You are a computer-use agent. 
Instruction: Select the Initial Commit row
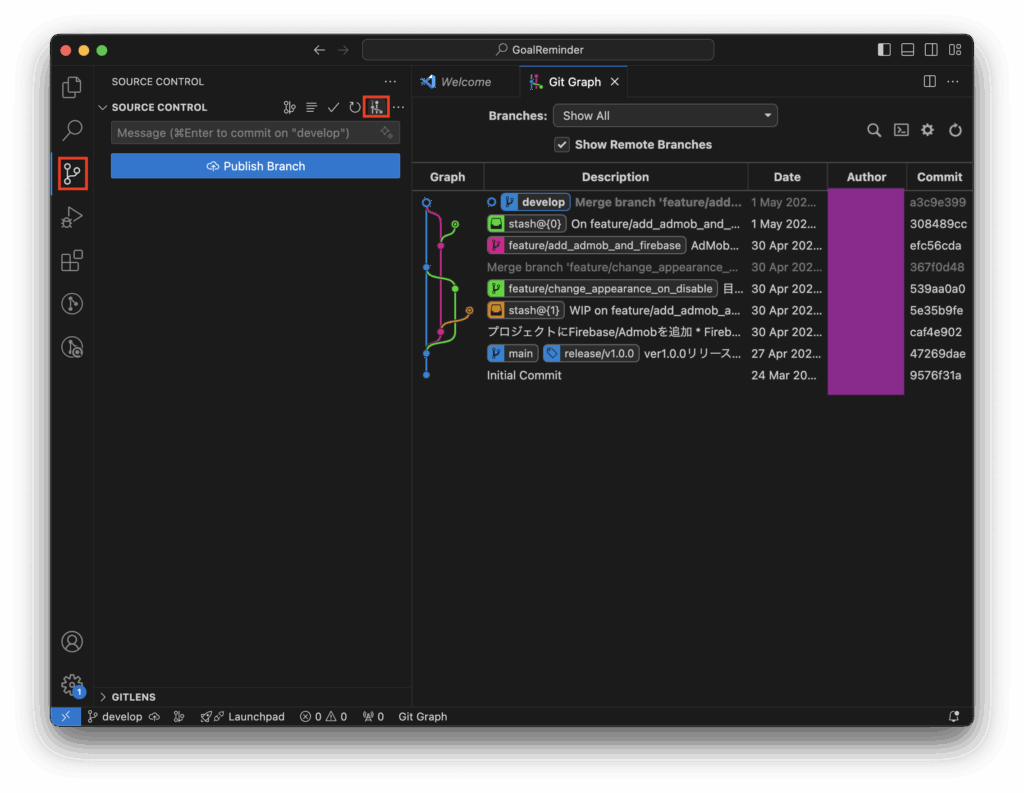[692, 375]
